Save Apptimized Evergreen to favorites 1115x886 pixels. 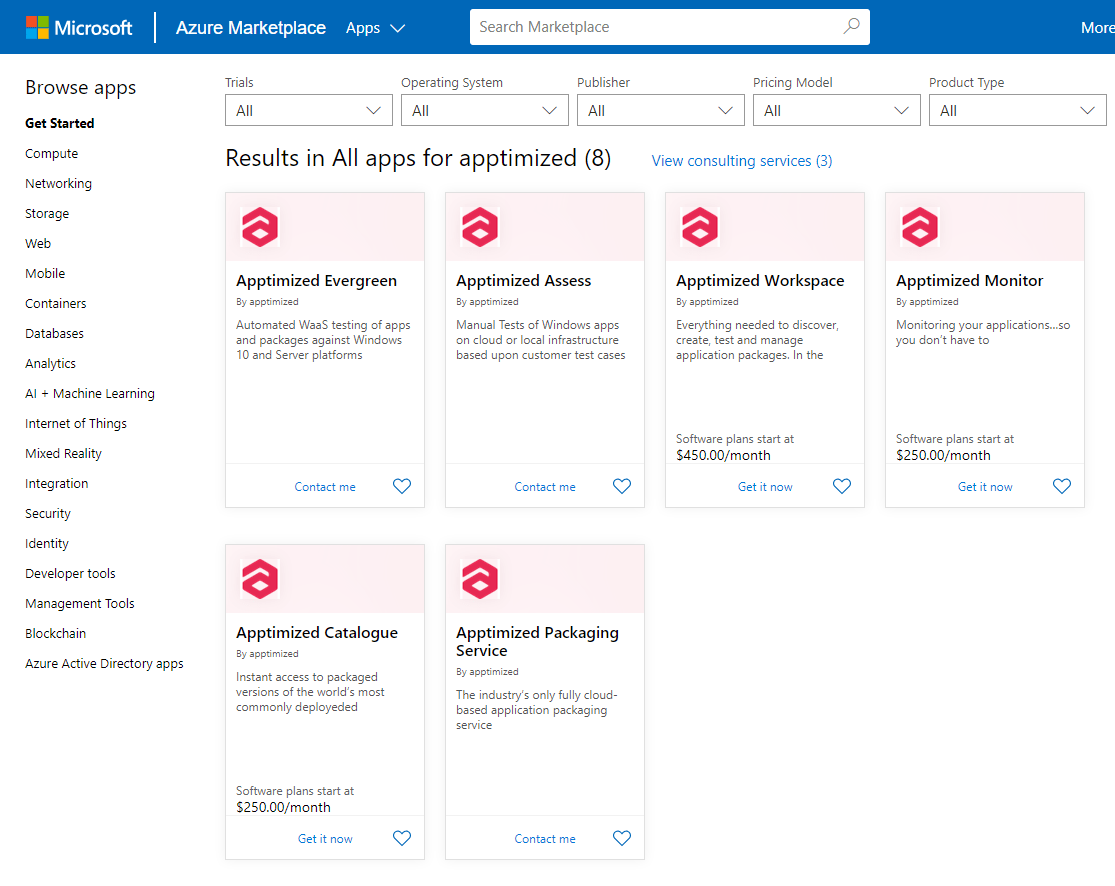point(402,486)
